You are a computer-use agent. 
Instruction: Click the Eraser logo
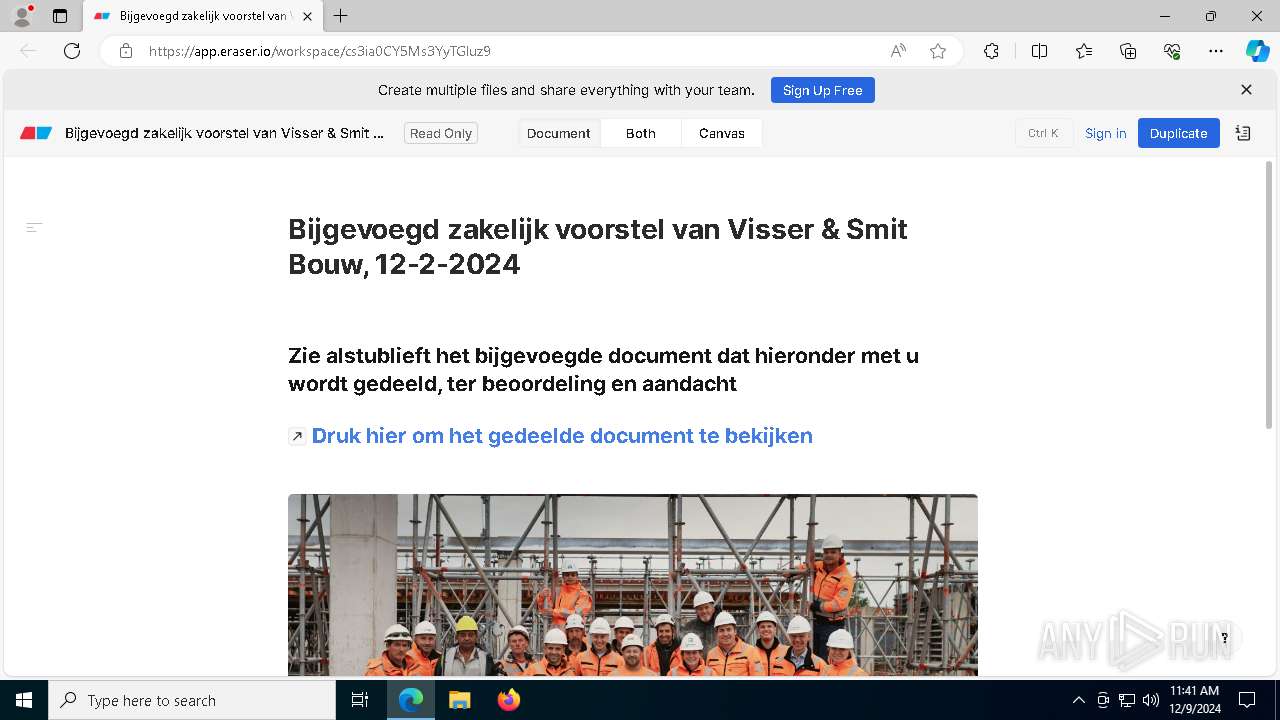36,133
